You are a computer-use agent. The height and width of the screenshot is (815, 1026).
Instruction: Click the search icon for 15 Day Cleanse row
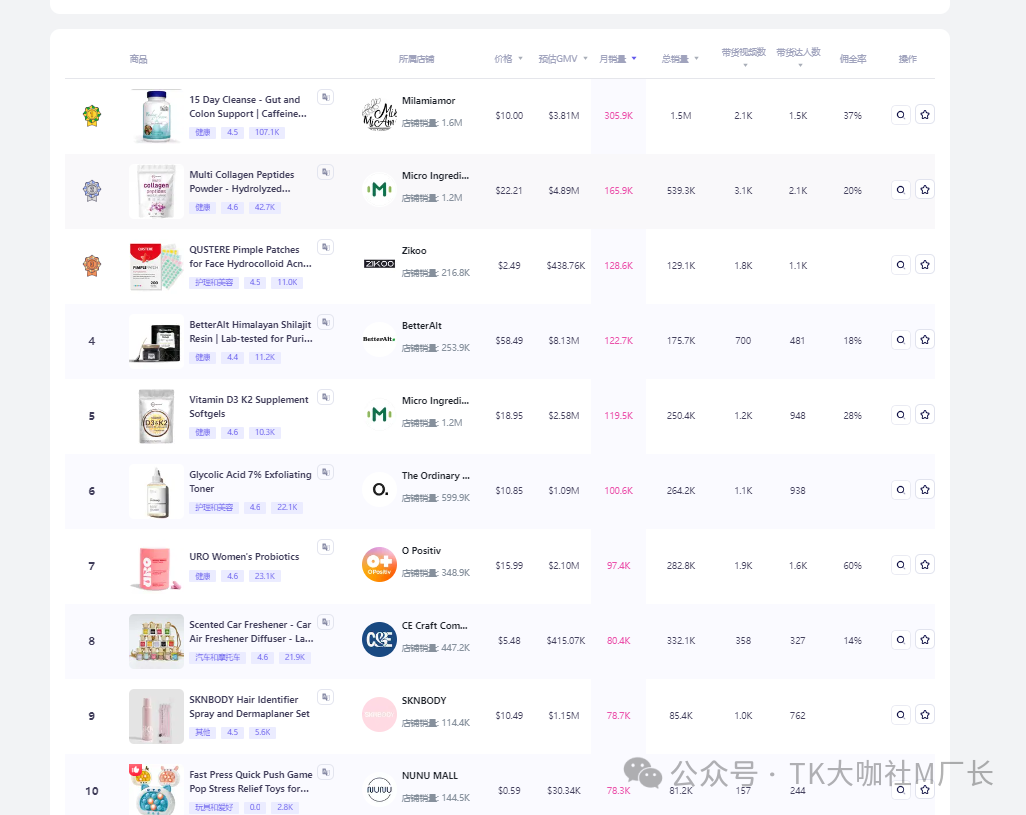(900, 115)
